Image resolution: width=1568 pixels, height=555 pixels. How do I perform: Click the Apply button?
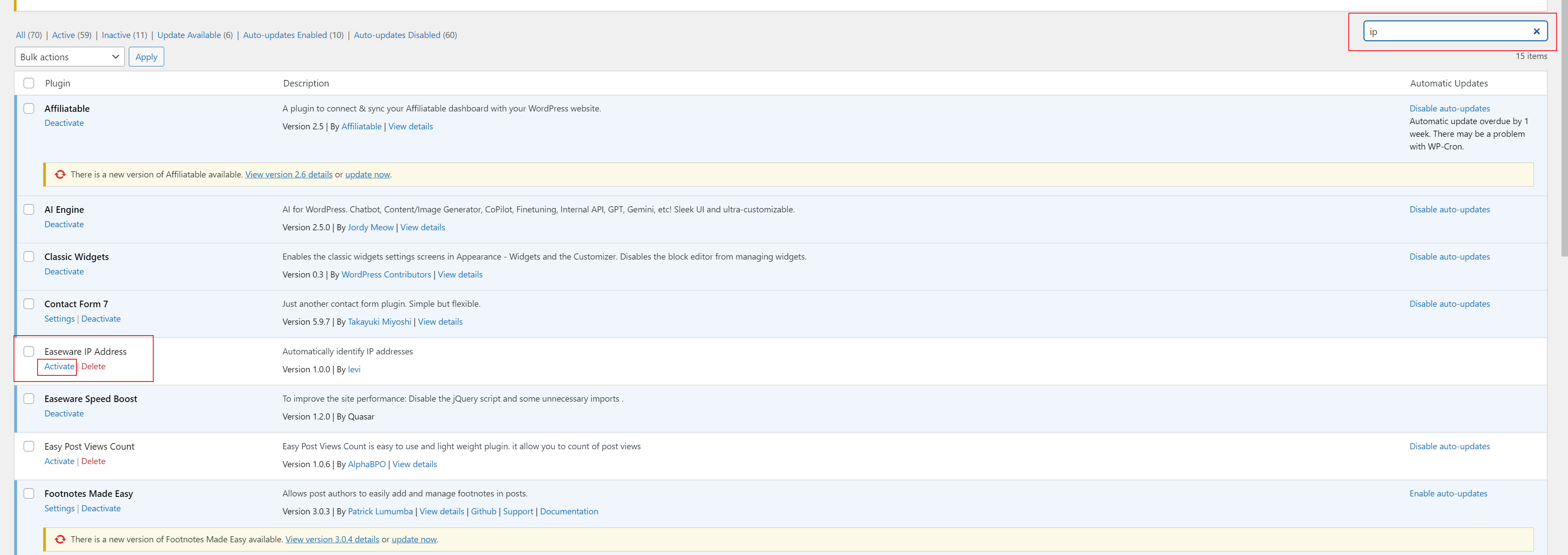point(146,57)
